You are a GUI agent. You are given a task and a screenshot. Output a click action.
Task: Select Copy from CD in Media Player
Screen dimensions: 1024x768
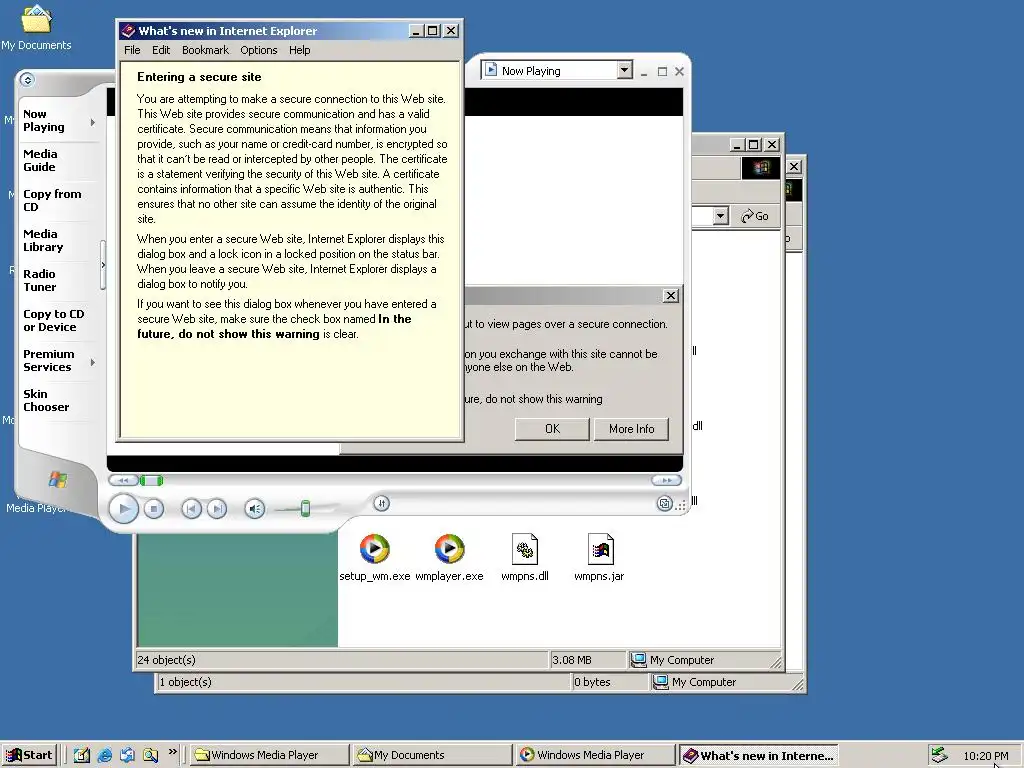[52, 200]
